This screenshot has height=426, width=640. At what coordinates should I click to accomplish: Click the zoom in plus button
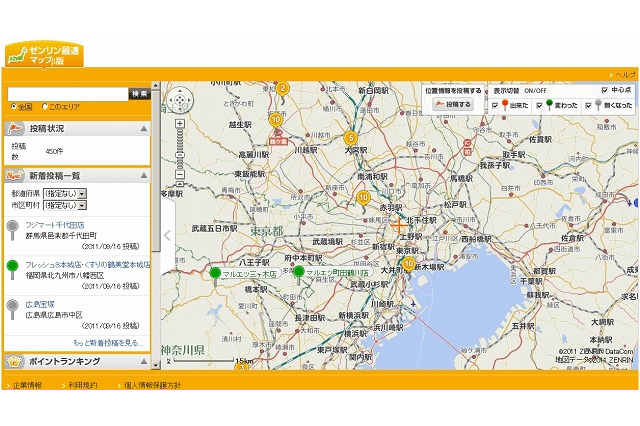coord(180,124)
